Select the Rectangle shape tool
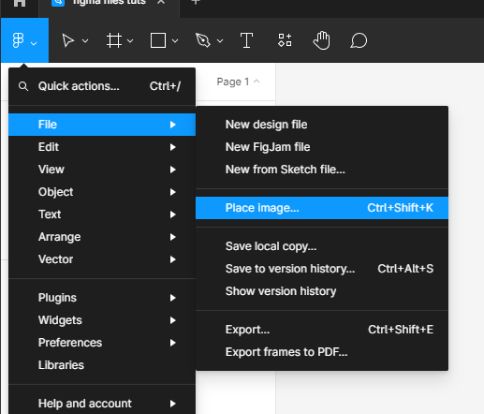The height and width of the screenshot is (414, 484). (158, 41)
